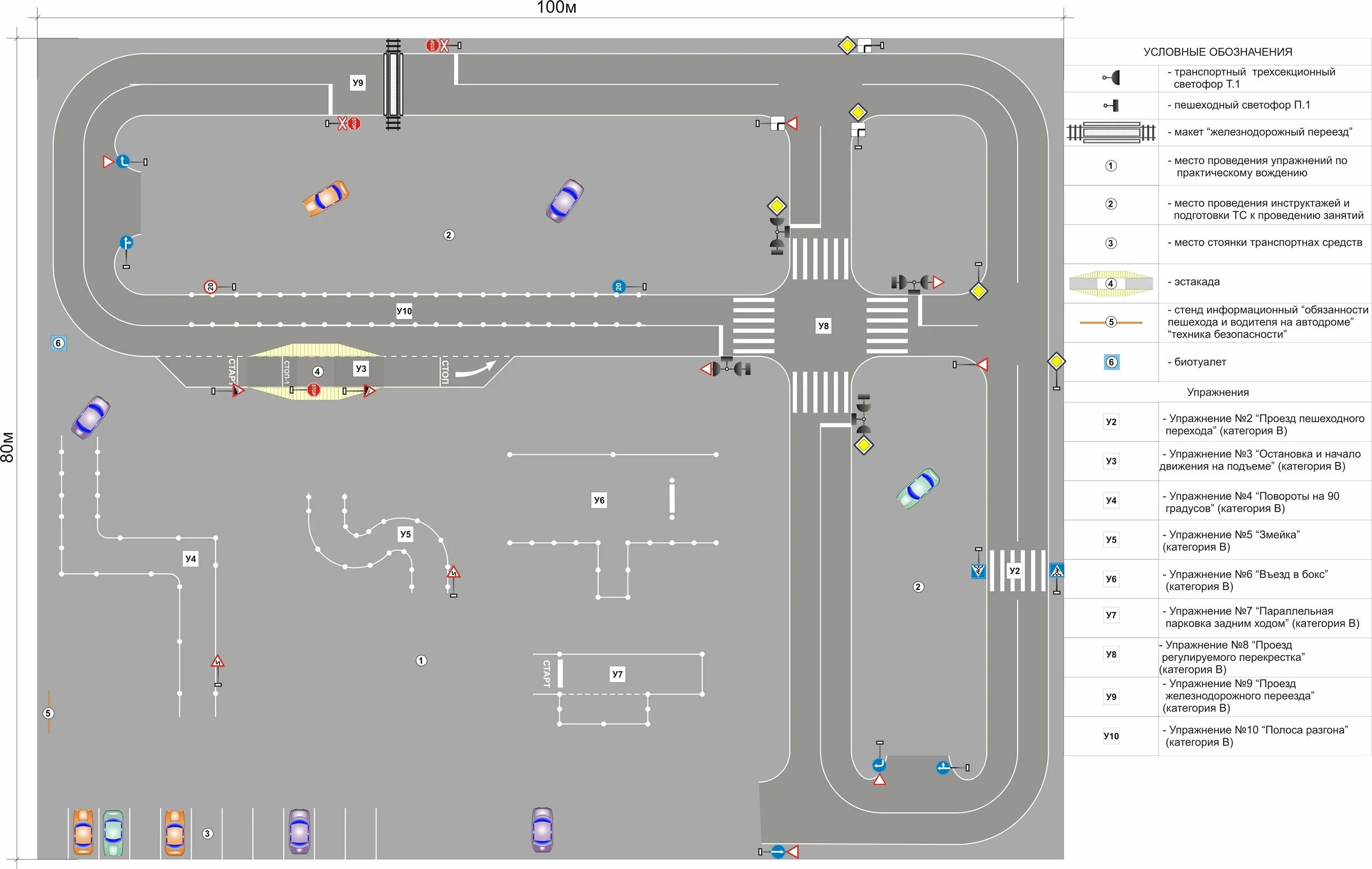Click the У10 acceleration lane label
The width and height of the screenshot is (1372, 869).
[404, 311]
